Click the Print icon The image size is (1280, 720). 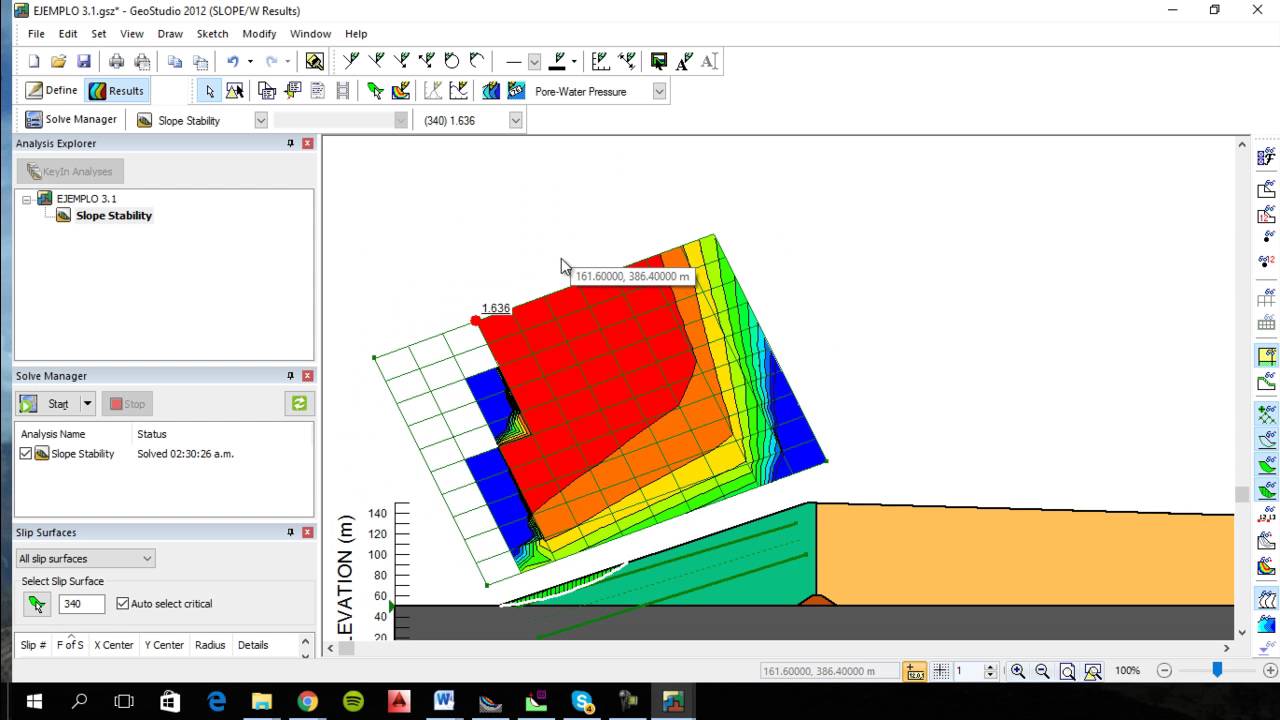coord(116,62)
